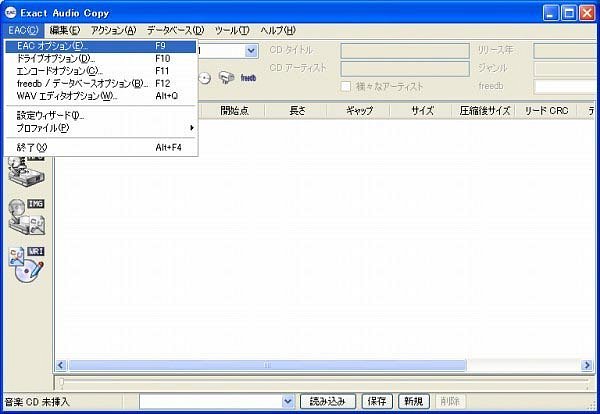The width and height of the screenshot is (600, 414).
Task: Focus the CD タイトル input field
Action: point(405,51)
